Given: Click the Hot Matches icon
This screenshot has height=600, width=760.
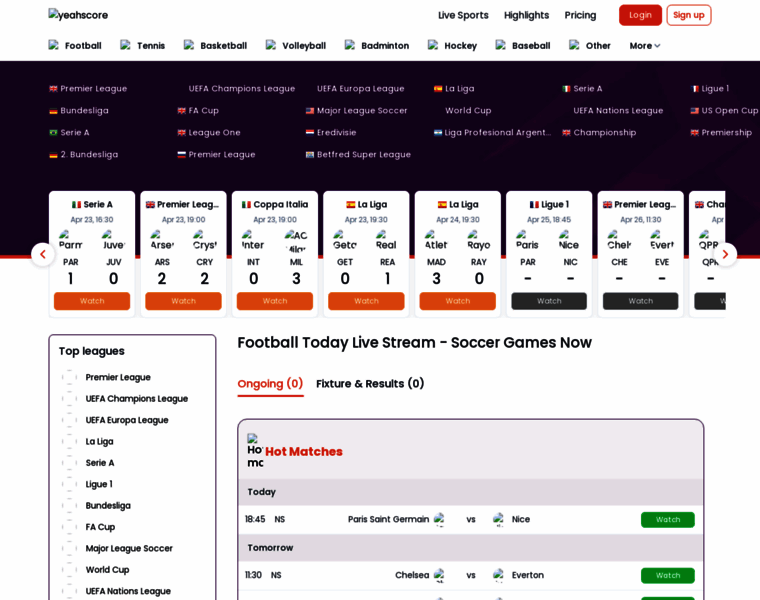Looking at the screenshot, I should [x=255, y=451].
